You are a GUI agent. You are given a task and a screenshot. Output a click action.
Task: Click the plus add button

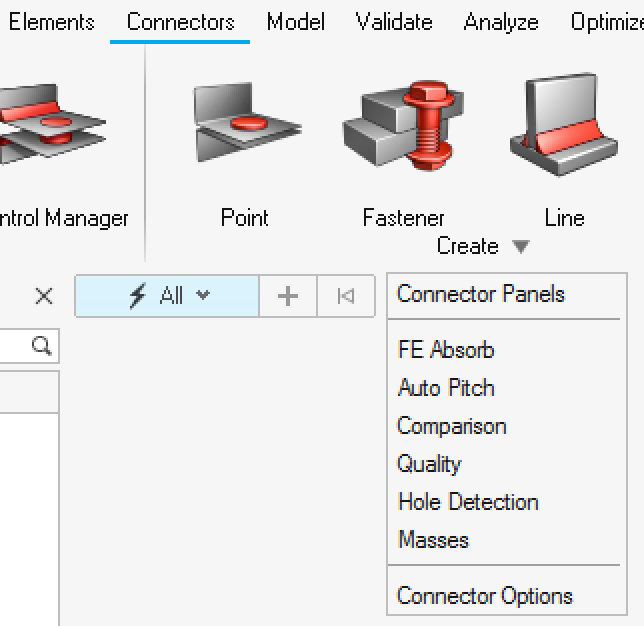[288, 296]
